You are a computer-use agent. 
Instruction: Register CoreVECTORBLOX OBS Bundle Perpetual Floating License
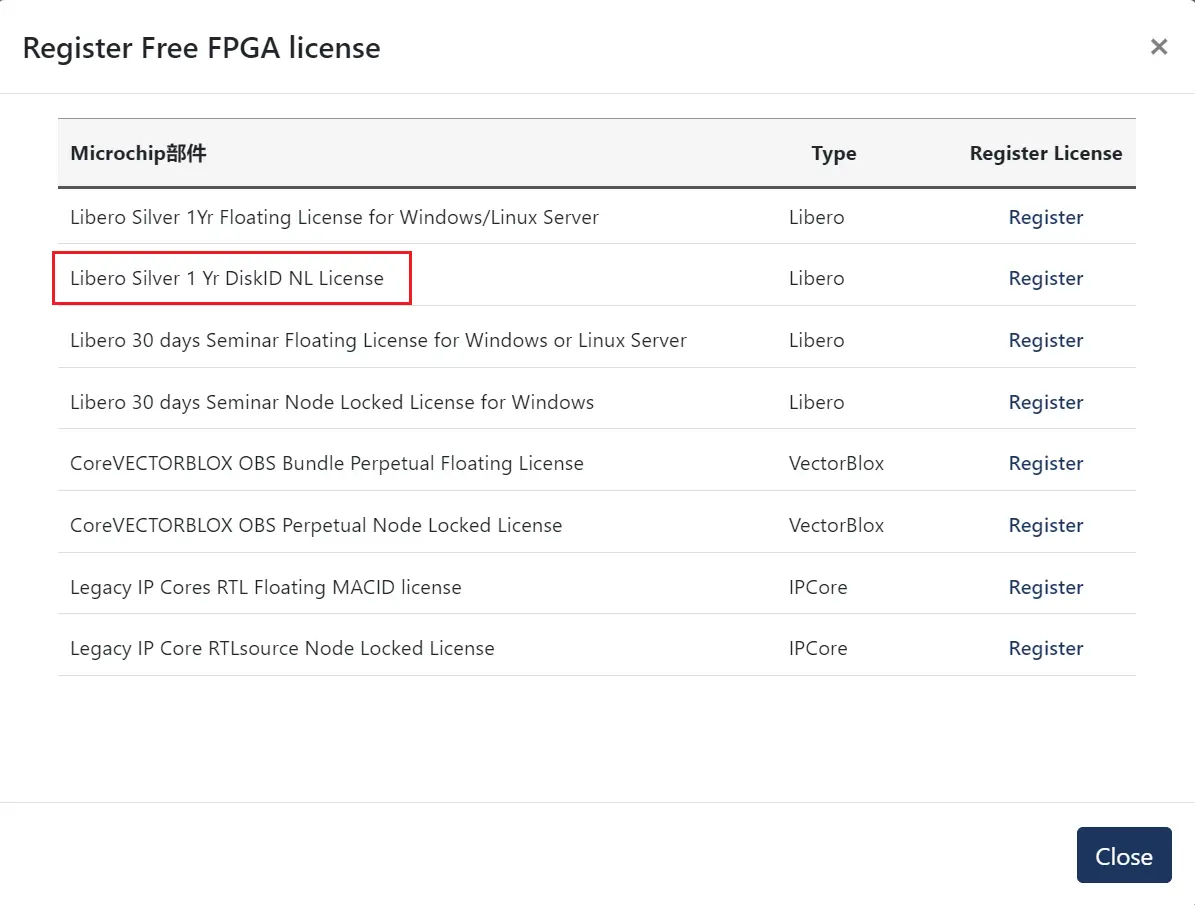coord(1045,463)
